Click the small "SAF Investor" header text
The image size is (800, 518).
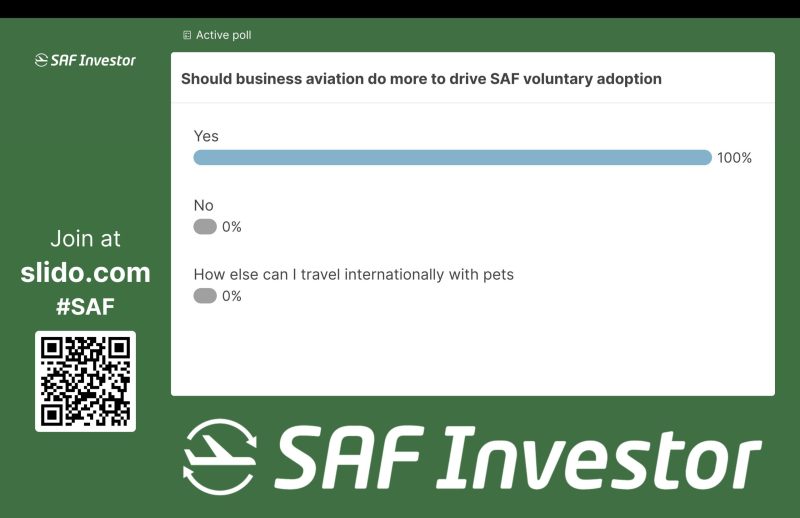point(94,60)
